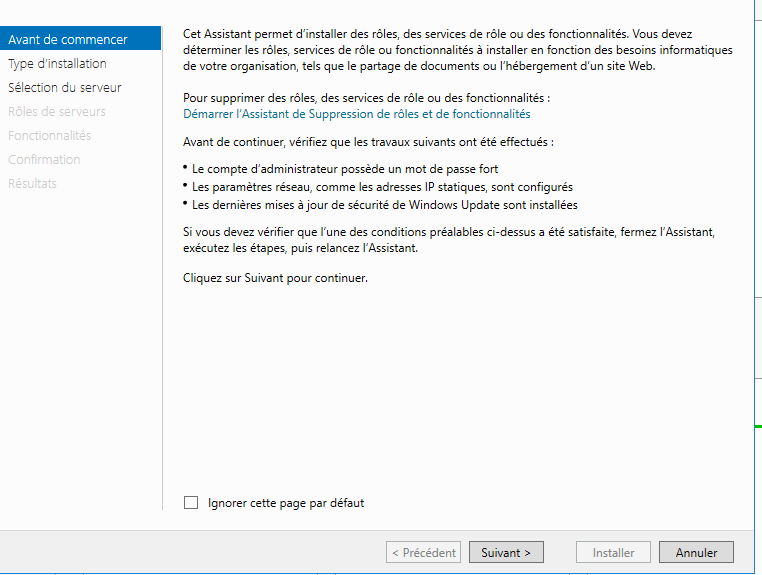This screenshot has height=575, width=762.
Task: Click the Windows Update security bullet text
Action: click(385, 205)
